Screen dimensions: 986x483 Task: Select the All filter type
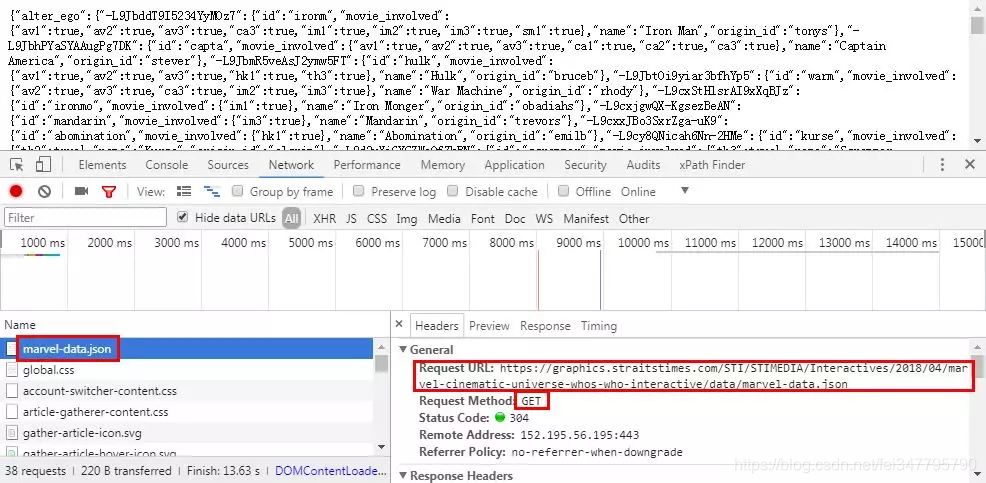coord(291,218)
